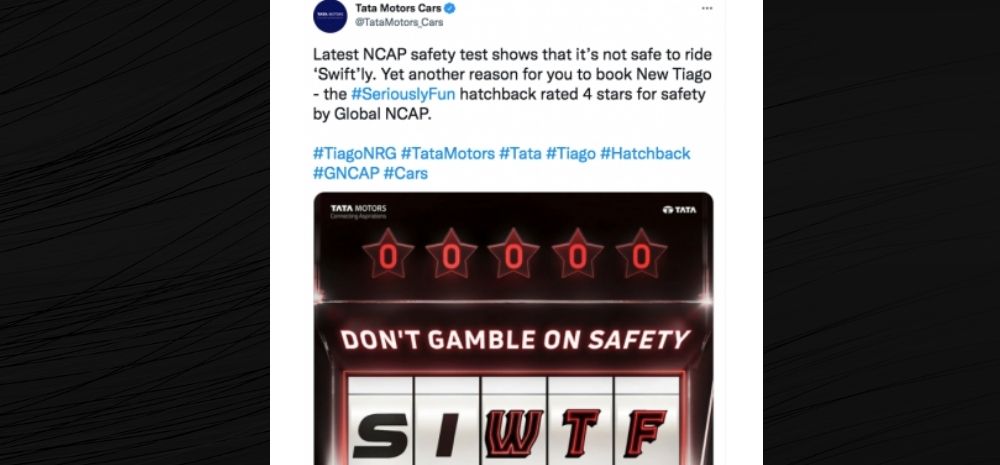Click the #Cars hashtag
This screenshot has width=1000, height=465.
405,173
